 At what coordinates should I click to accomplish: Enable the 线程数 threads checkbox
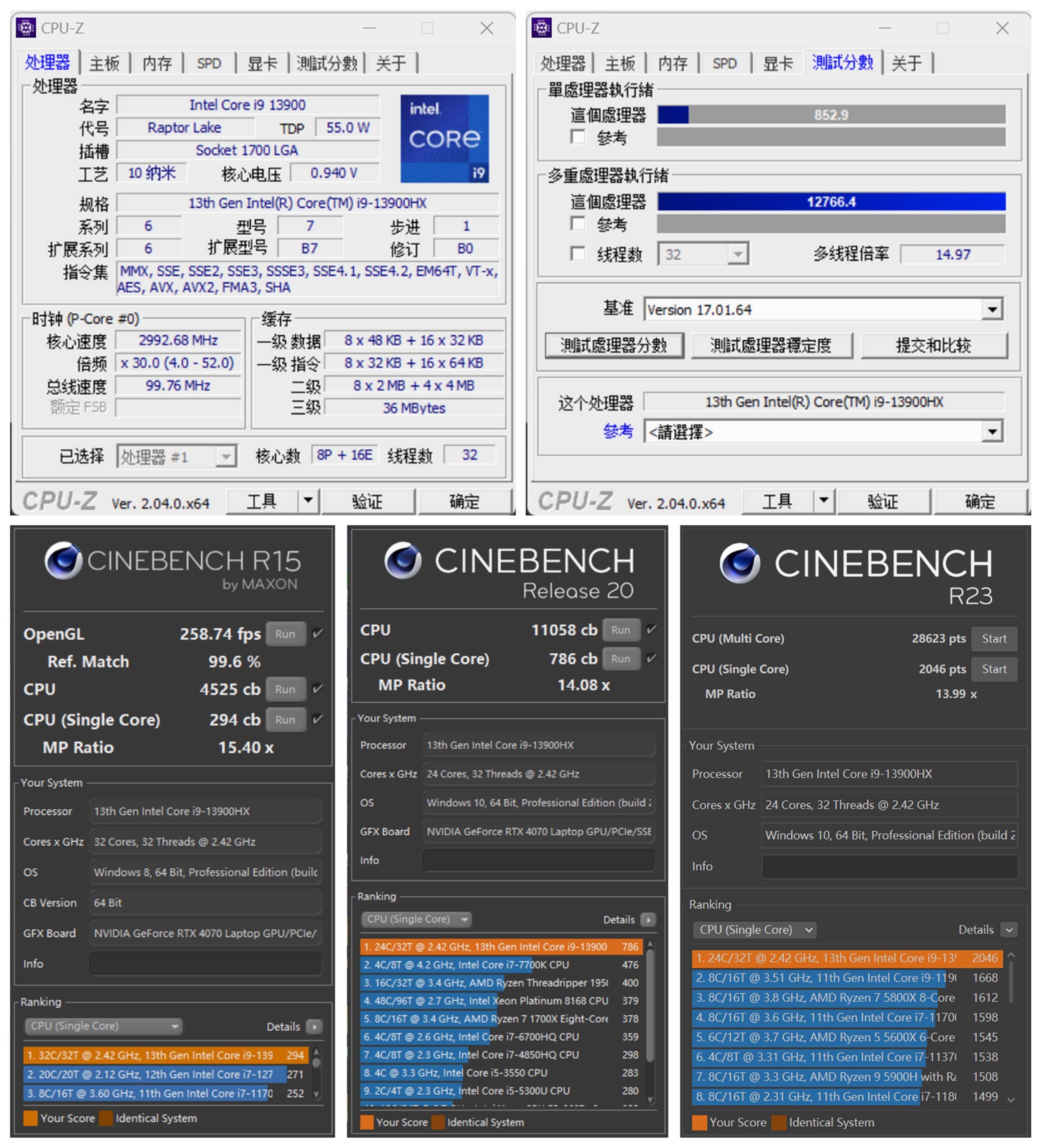(578, 253)
